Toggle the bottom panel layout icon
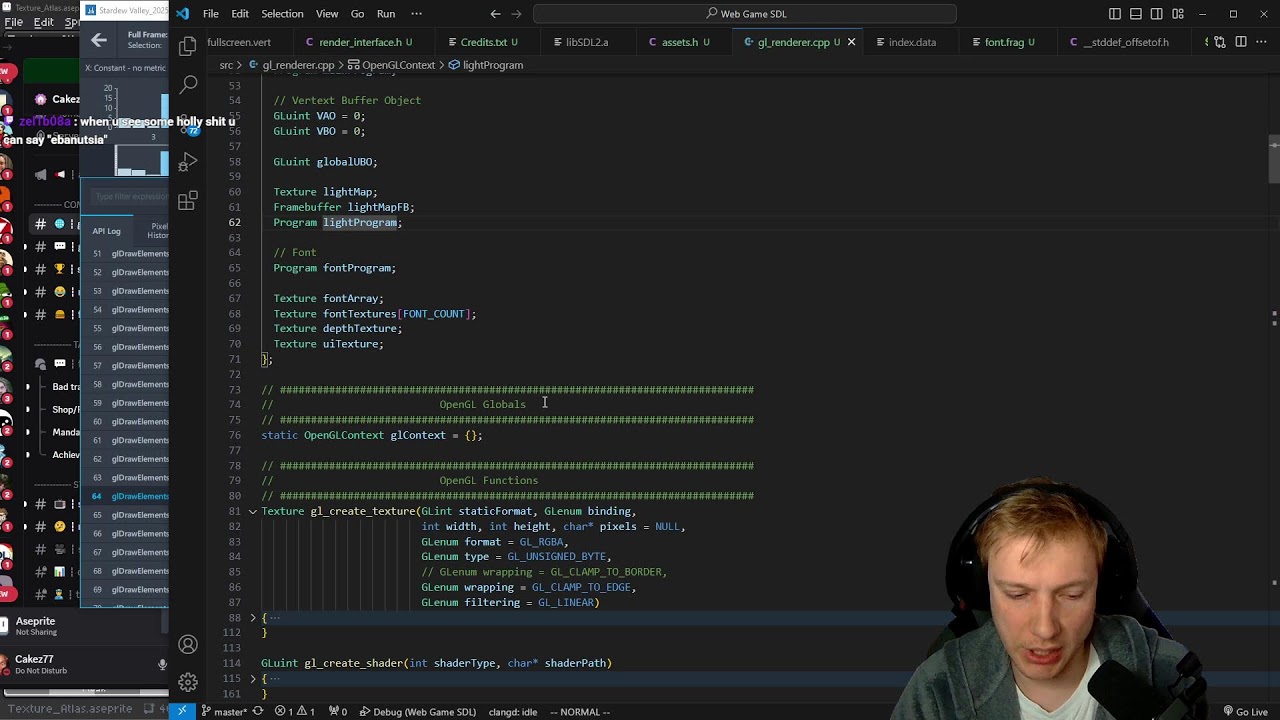This screenshot has height=720, width=1280. point(1136,14)
